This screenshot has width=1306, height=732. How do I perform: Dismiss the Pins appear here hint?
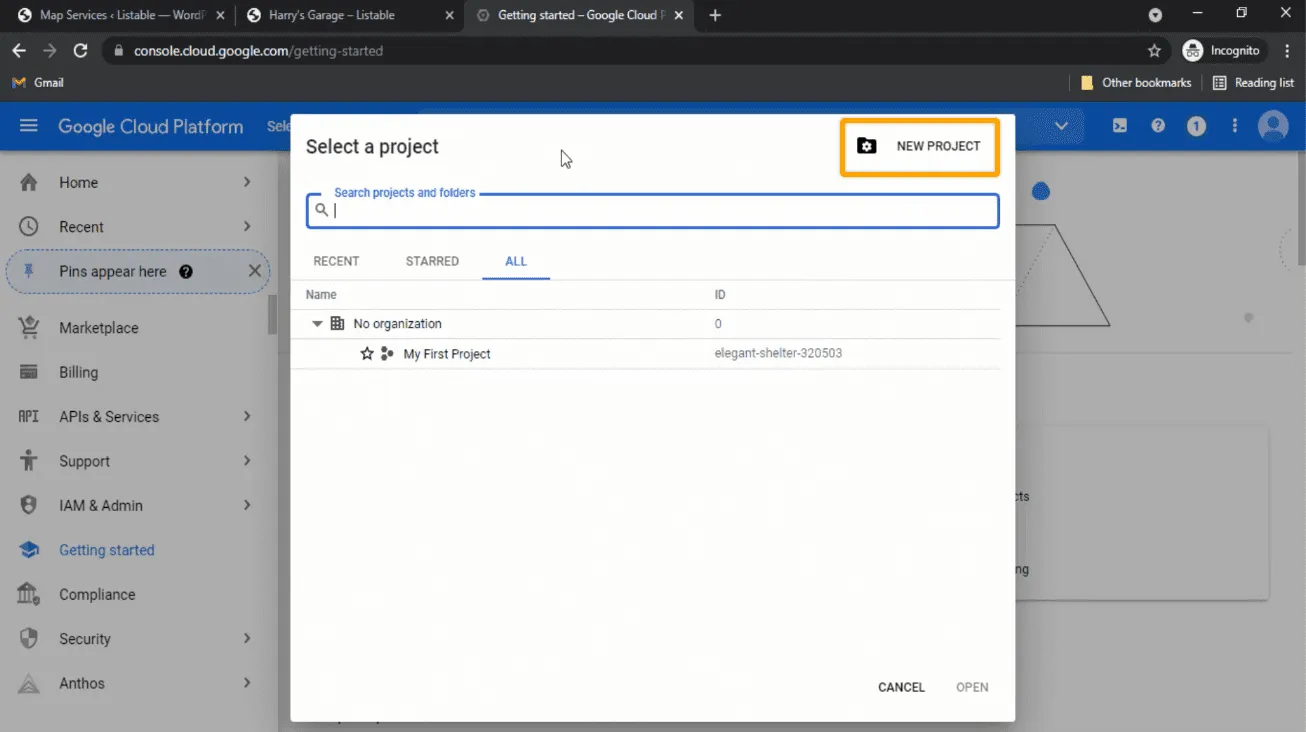(x=254, y=271)
